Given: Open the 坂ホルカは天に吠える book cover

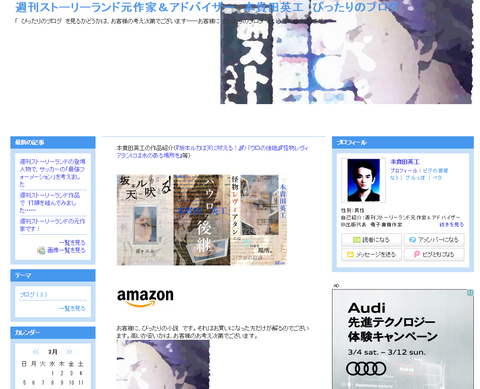Looking at the screenshot, I should click(x=145, y=220).
